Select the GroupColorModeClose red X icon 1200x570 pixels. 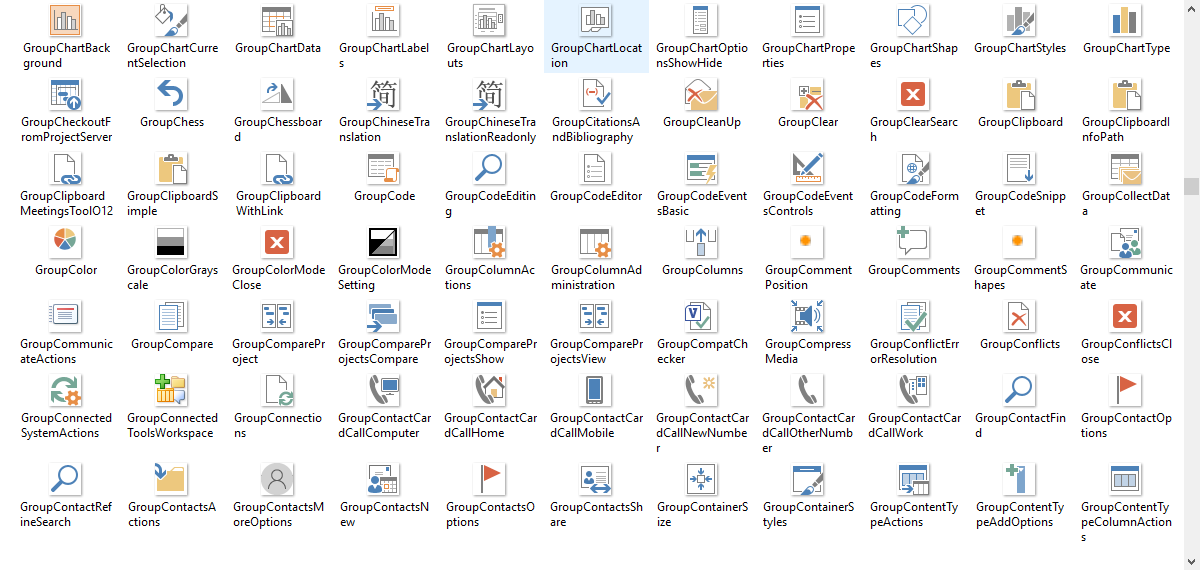pos(278,243)
